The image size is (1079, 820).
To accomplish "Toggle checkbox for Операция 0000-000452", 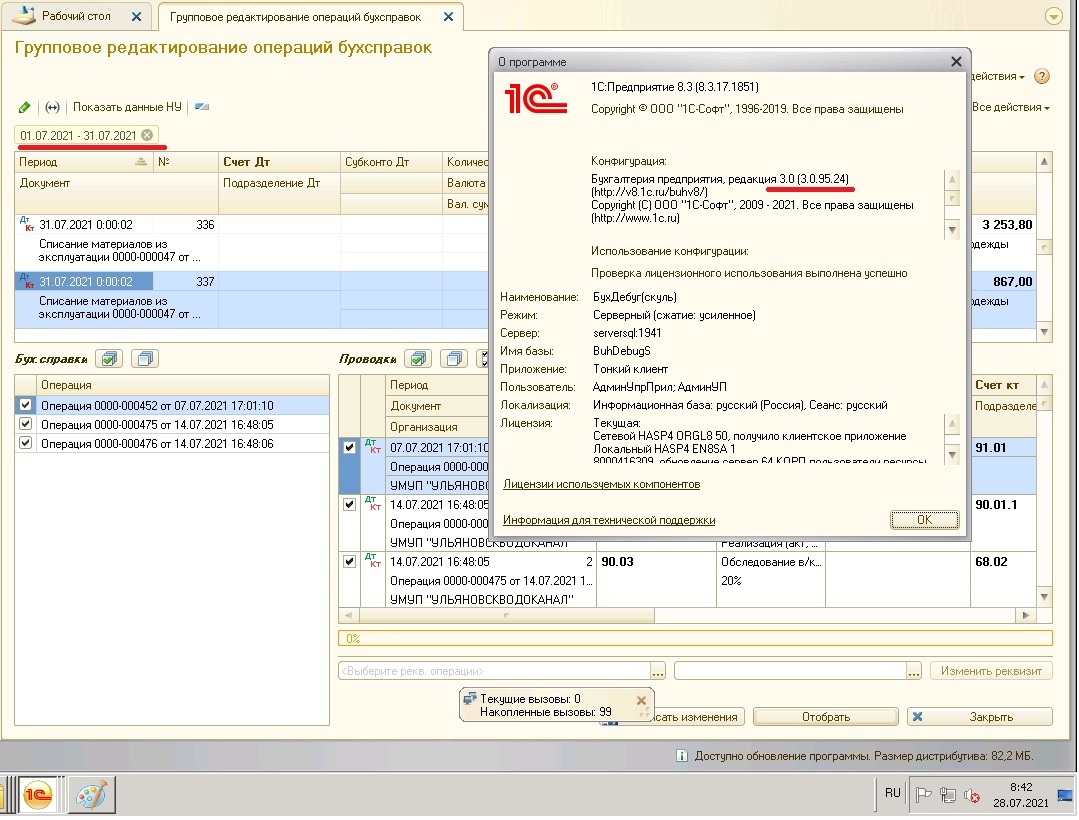I will click(25, 405).
